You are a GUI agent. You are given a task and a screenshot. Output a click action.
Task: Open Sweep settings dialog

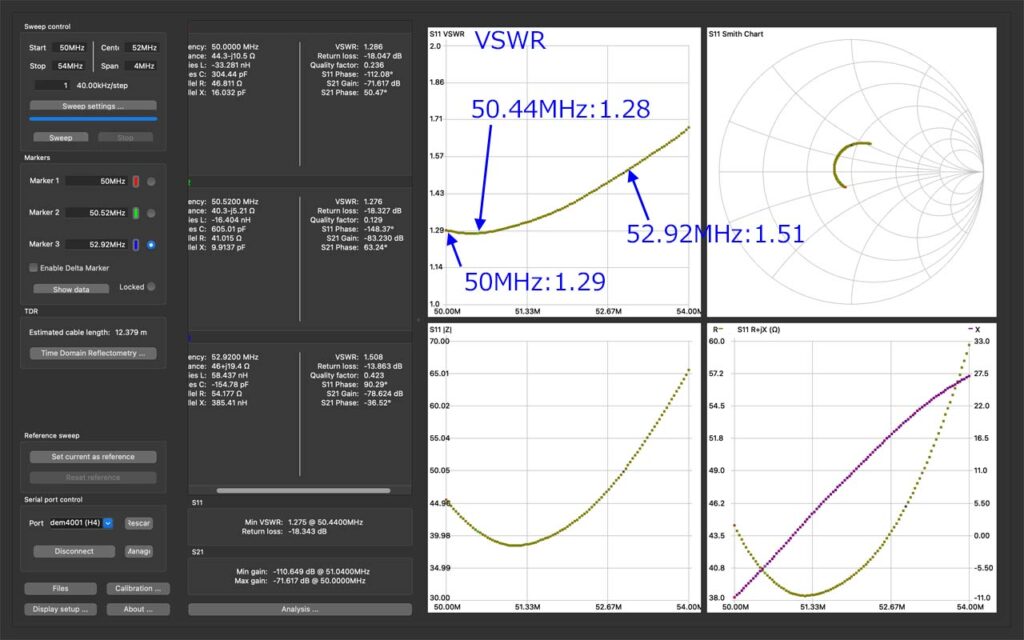coord(93,105)
